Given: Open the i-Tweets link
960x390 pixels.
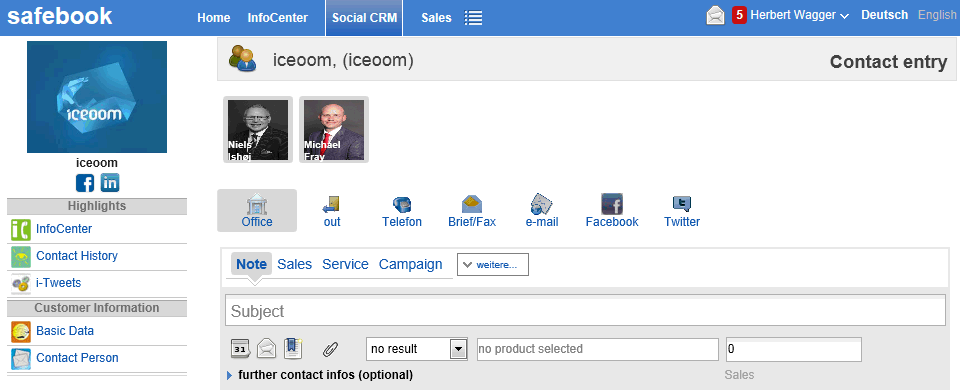Looking at the screenshot, I should click(x=59, y=283).
